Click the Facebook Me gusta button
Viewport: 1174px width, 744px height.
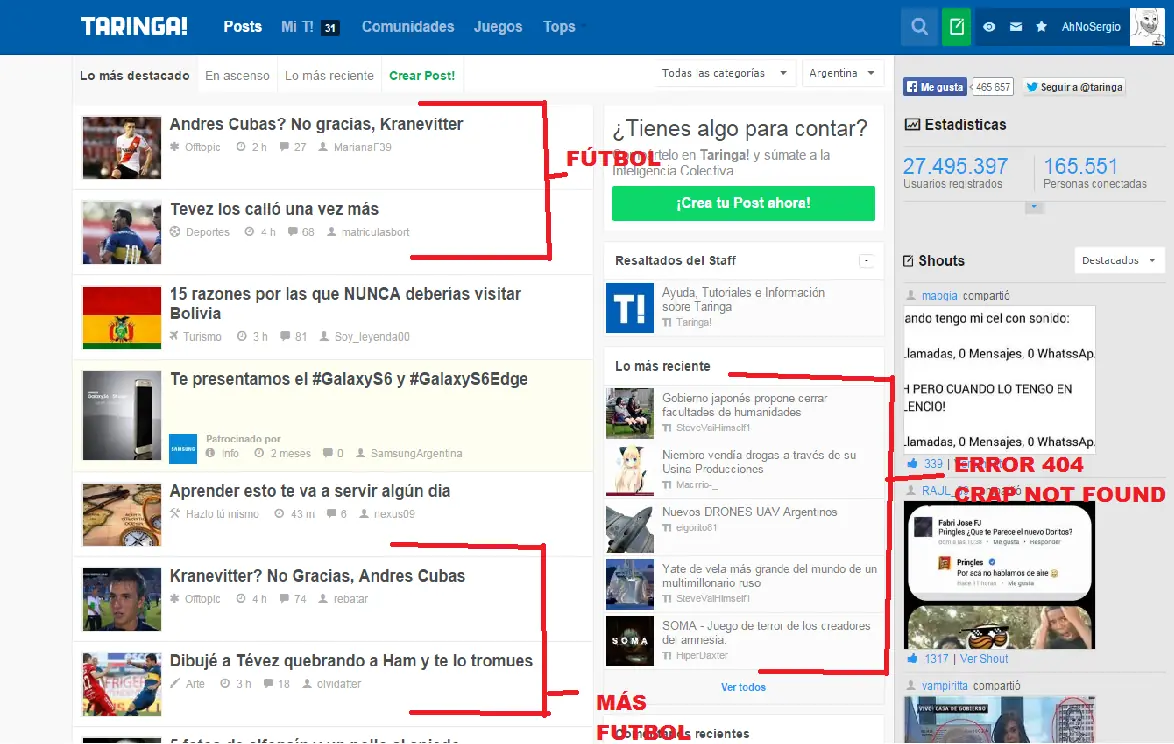click(934, 87)
